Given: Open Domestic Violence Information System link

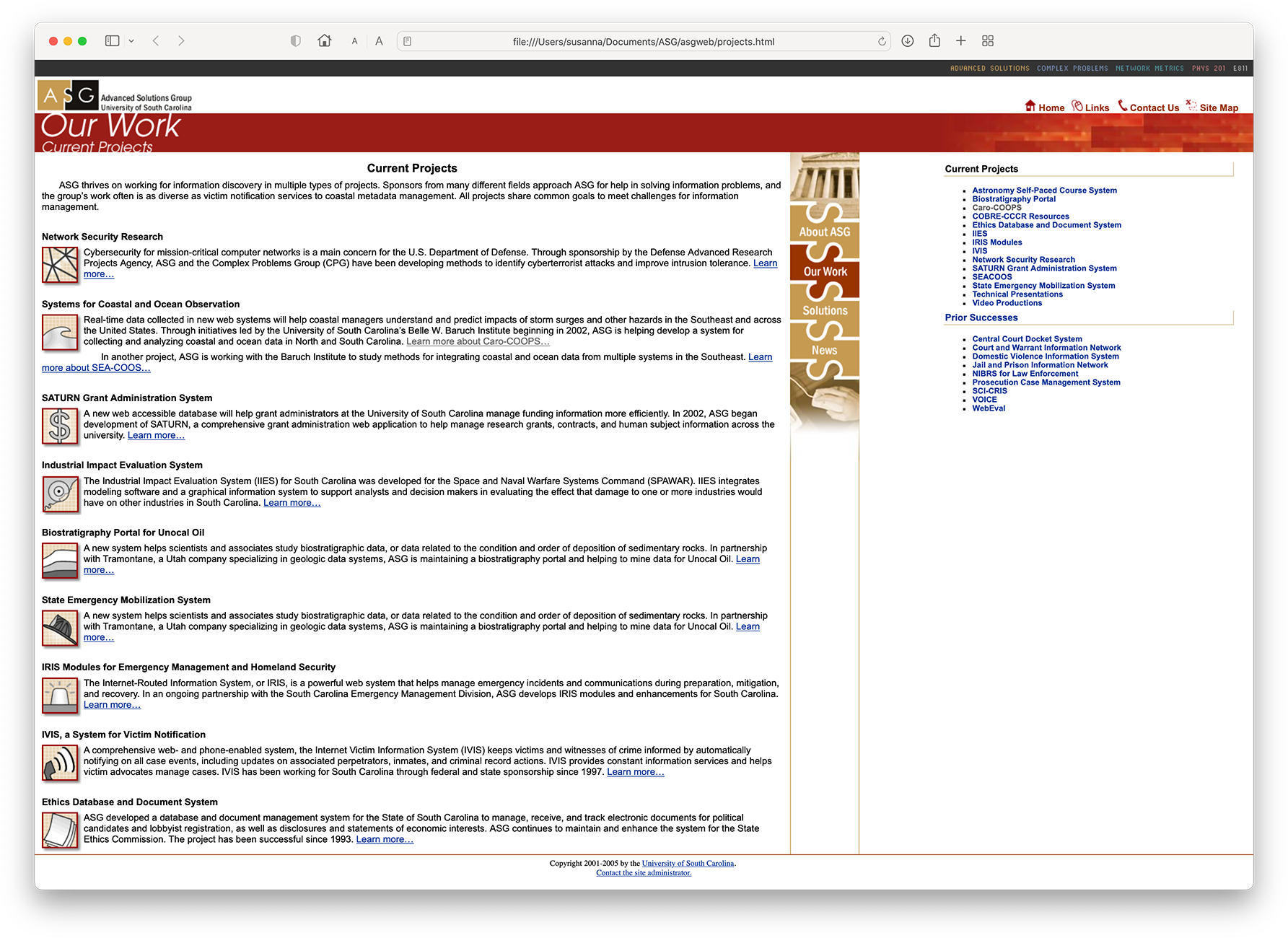Looking at the screenshot, I should click(1046, 356).
